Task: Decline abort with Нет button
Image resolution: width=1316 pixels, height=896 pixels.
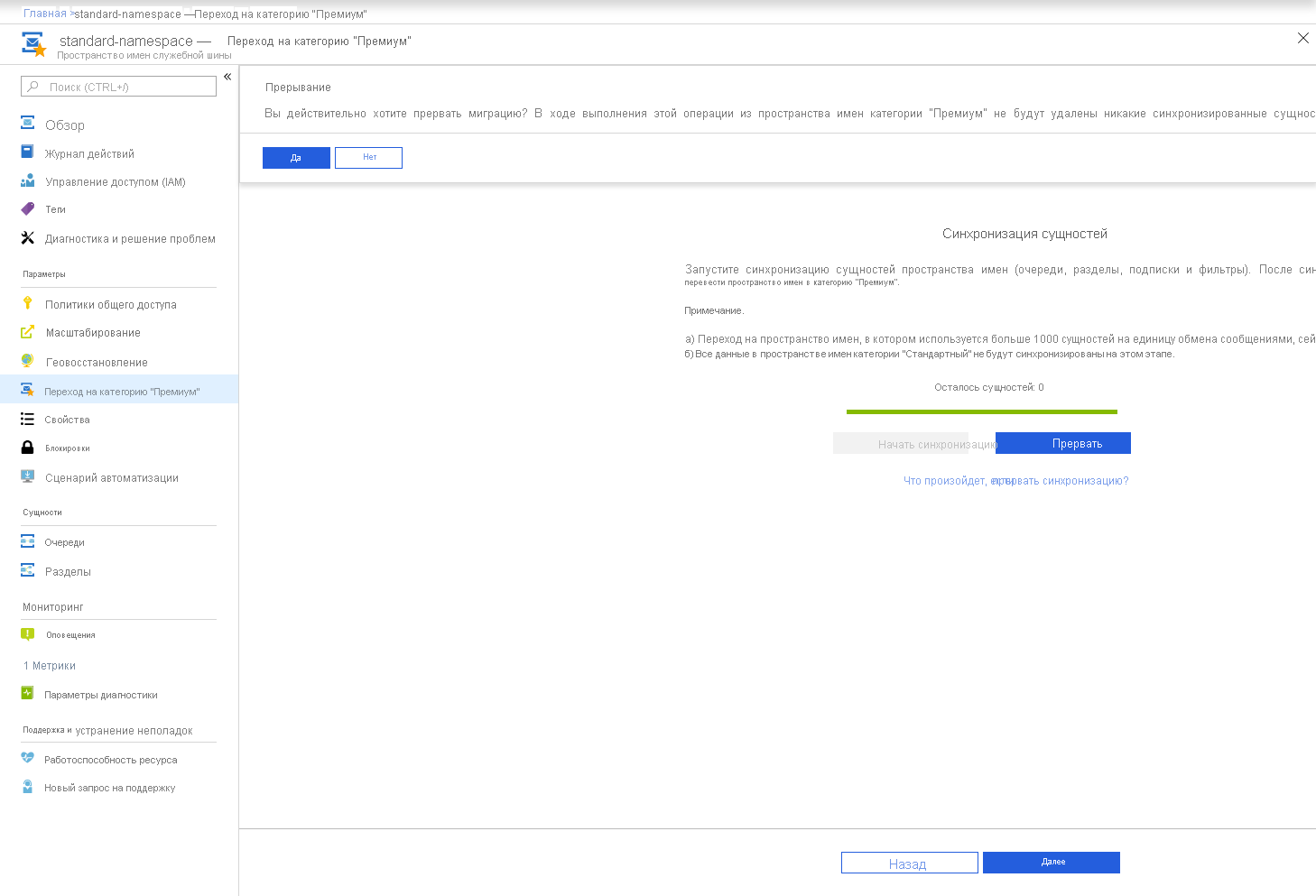Action: click(x=368, y=158)
